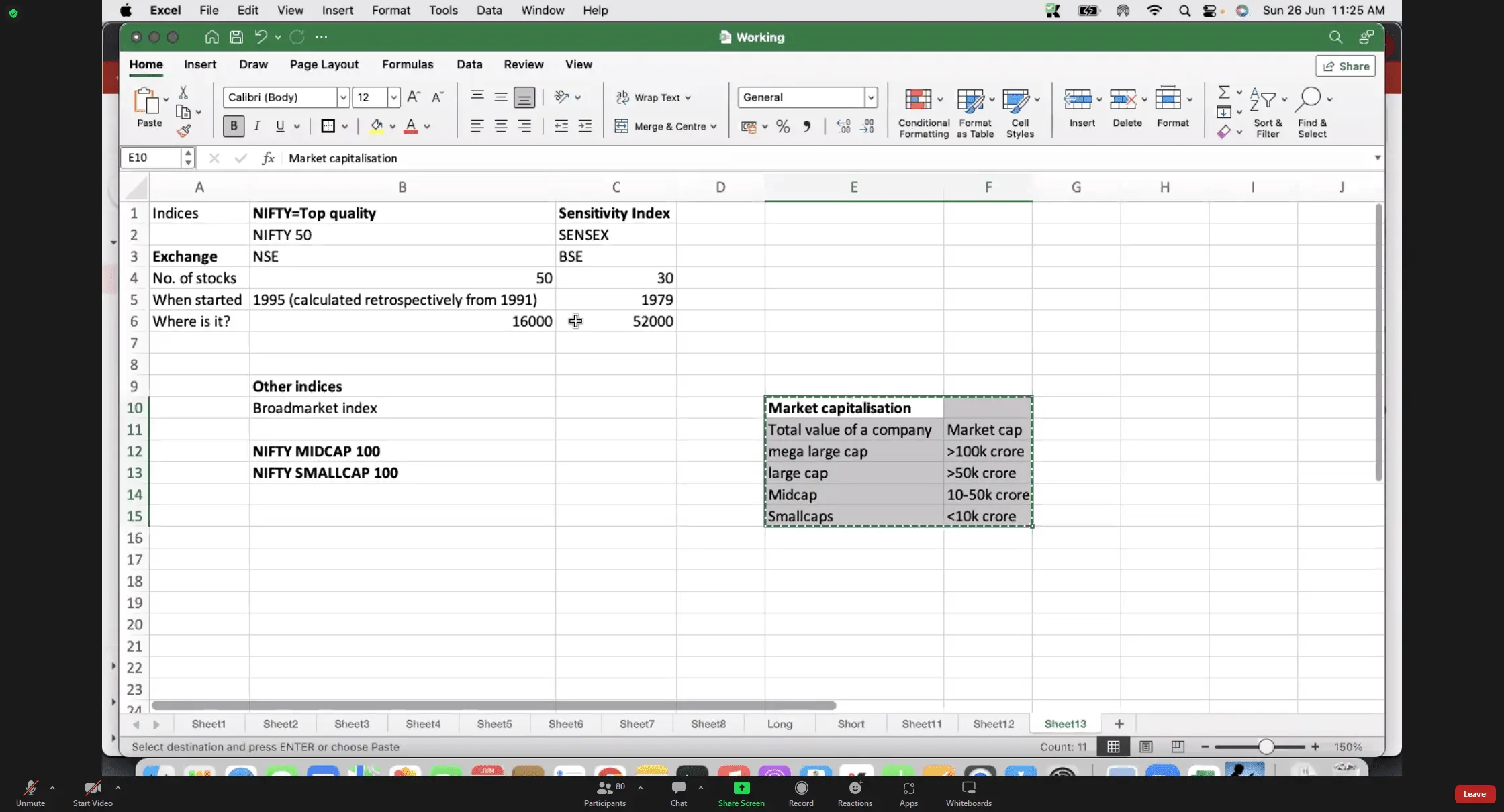Toggle Bold formatting button
The image size is (1504, 812).
coord(234,126)
